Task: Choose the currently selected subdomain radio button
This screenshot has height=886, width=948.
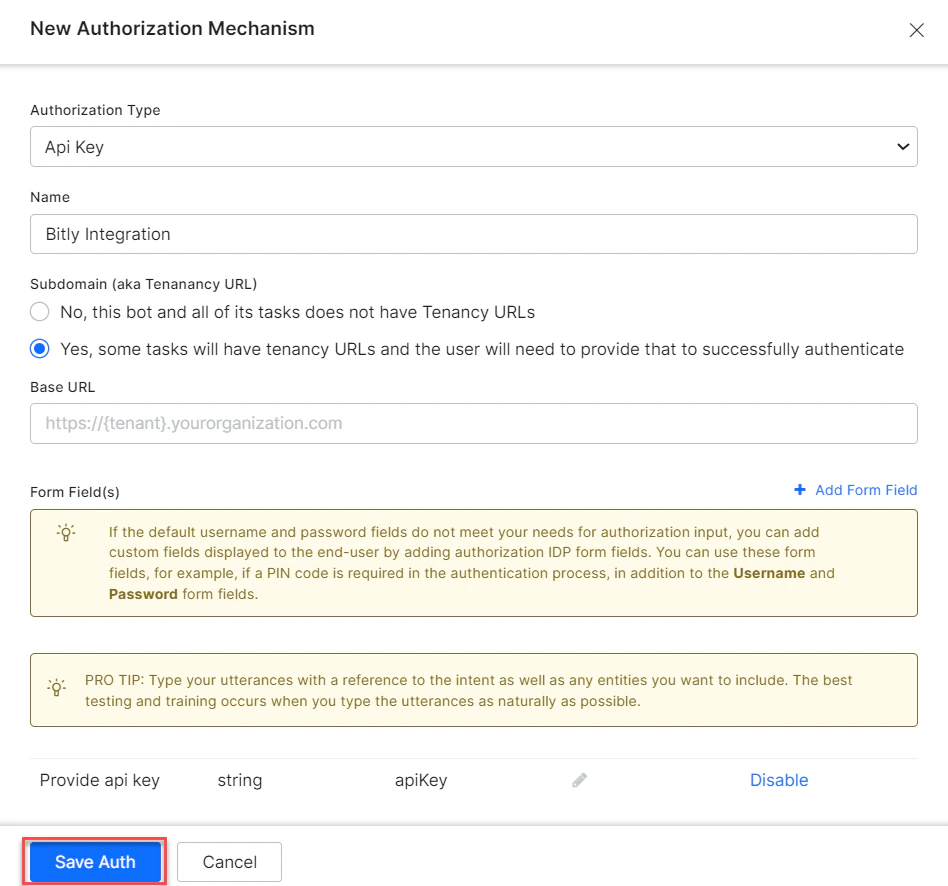Action: tap(39, 348)
